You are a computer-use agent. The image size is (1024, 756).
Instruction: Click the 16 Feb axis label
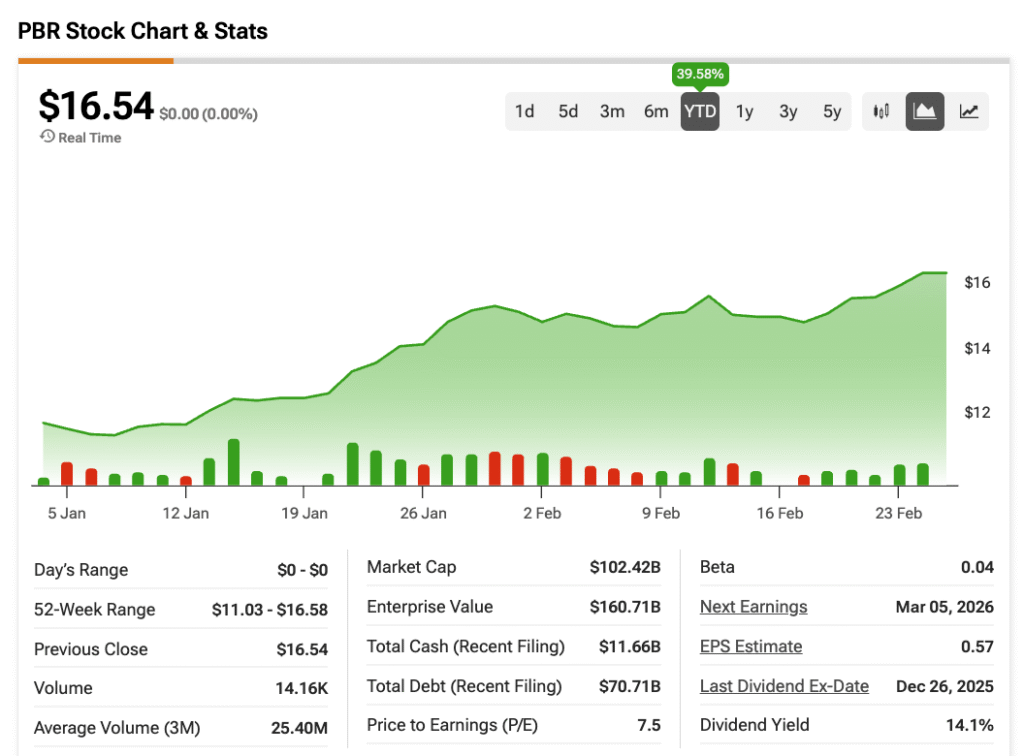pyautogui.click(x=780, y=513)
